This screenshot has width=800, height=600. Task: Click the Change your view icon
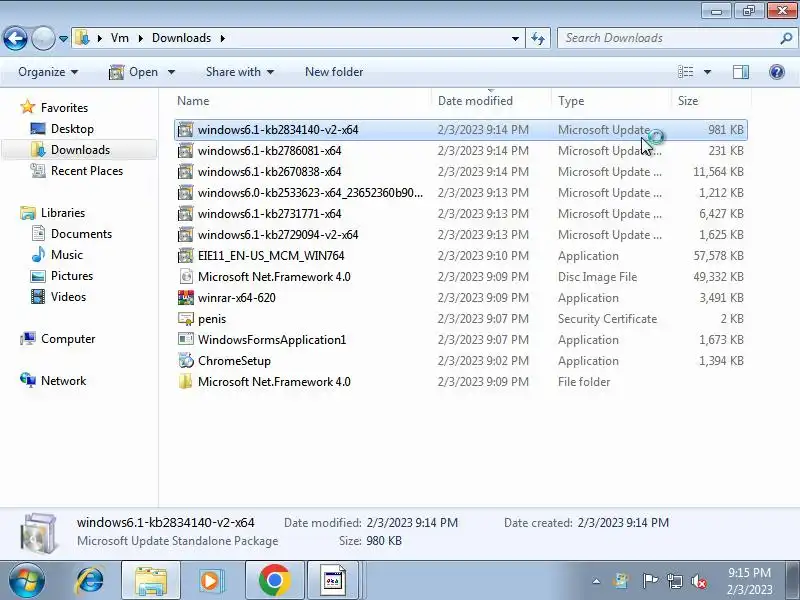(x=685, y=72)
